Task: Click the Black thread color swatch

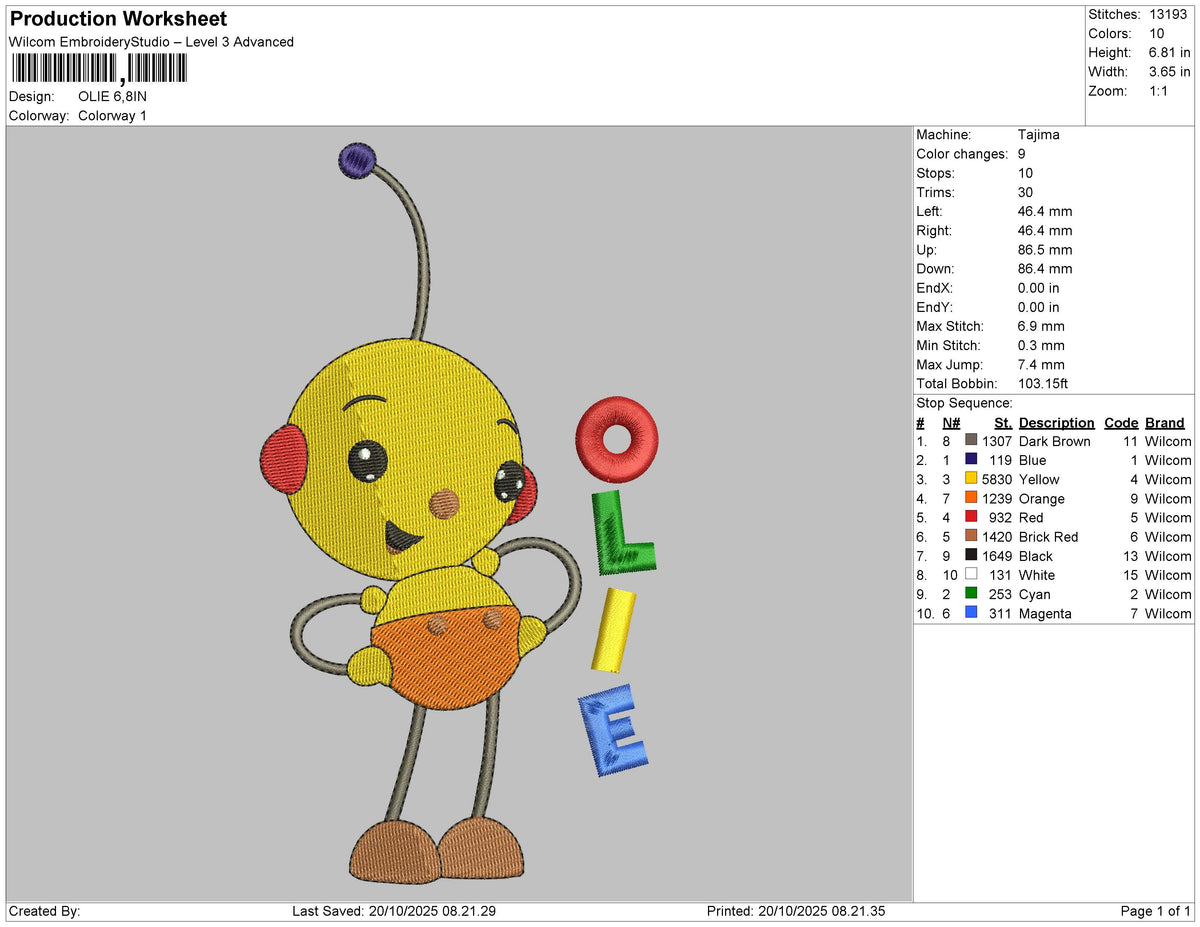Action: (971, 555)
